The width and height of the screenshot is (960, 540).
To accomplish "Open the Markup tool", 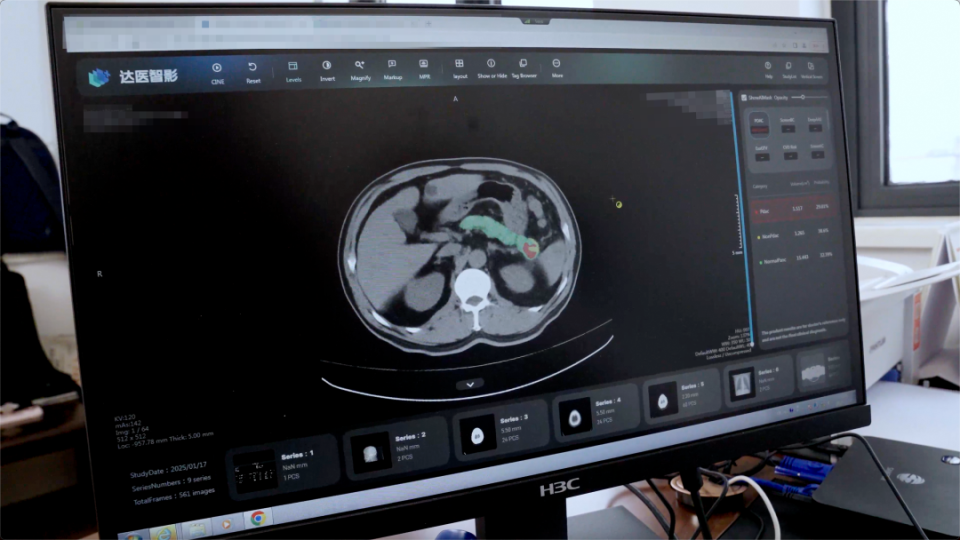I will 392,70.
